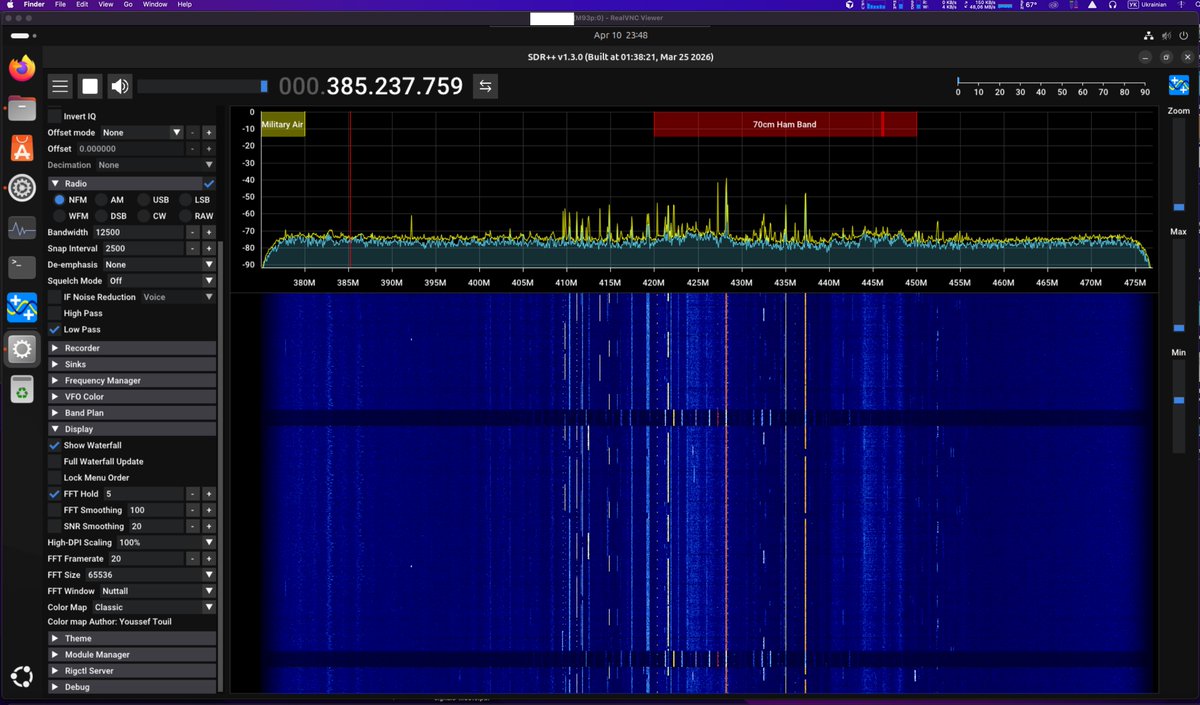Expand the Recorder section
This screenshot has width=1200, height=705.
pos(132,348)
